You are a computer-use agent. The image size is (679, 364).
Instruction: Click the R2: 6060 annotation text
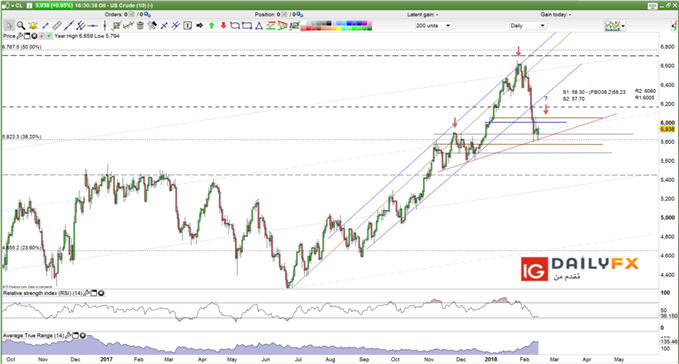(645, 91)
